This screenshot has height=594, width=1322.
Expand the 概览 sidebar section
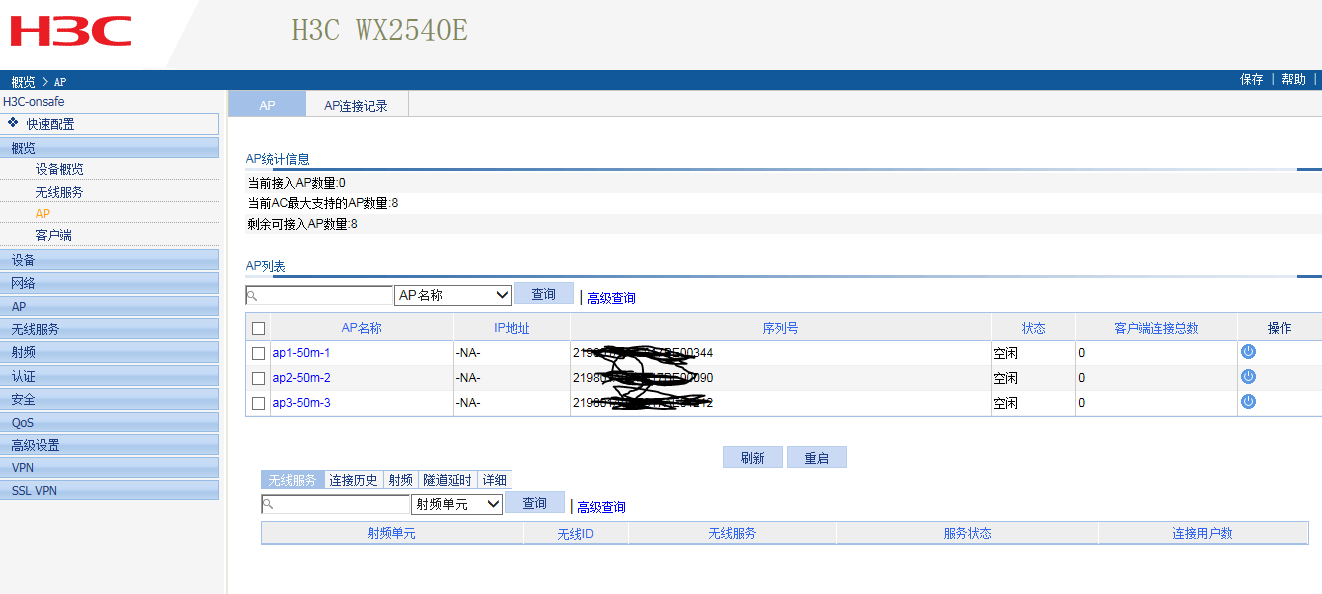[x=109, y=148]
